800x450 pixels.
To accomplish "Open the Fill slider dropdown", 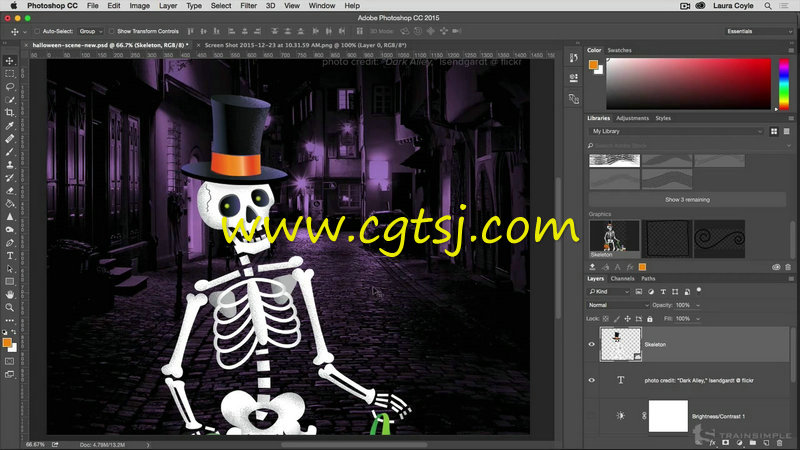I will 698,319.
